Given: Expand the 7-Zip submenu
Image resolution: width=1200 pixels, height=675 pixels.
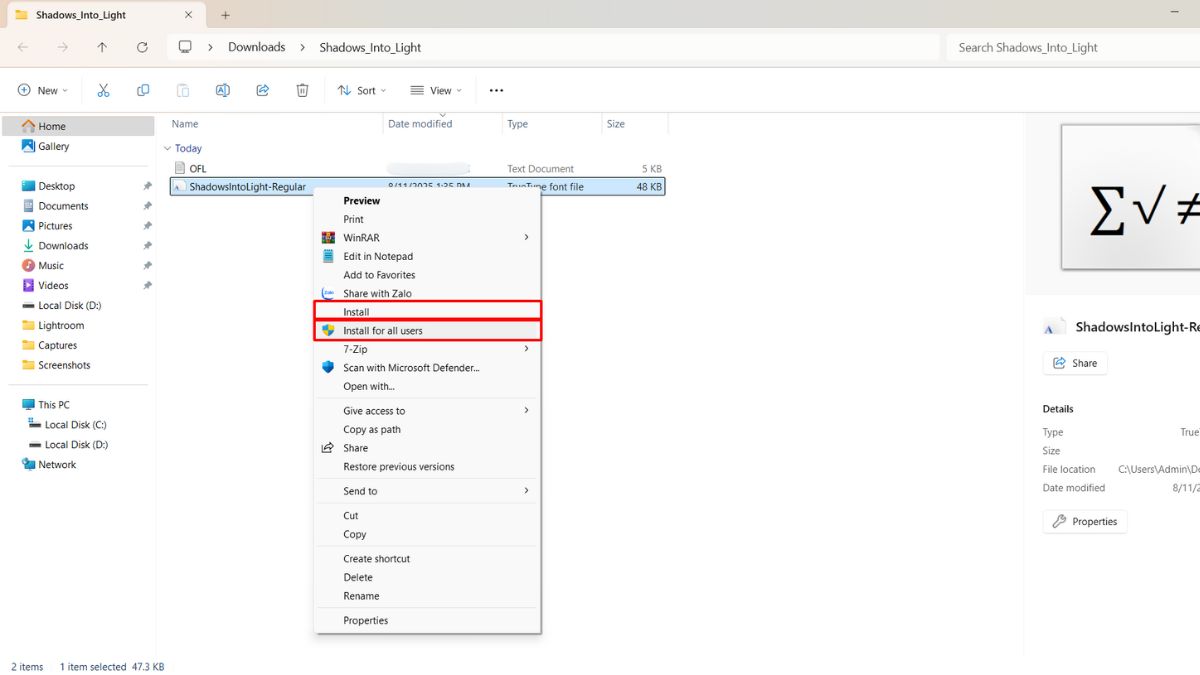Looking at the screenshot, I should pyautogui.click(x=526, y=349).
